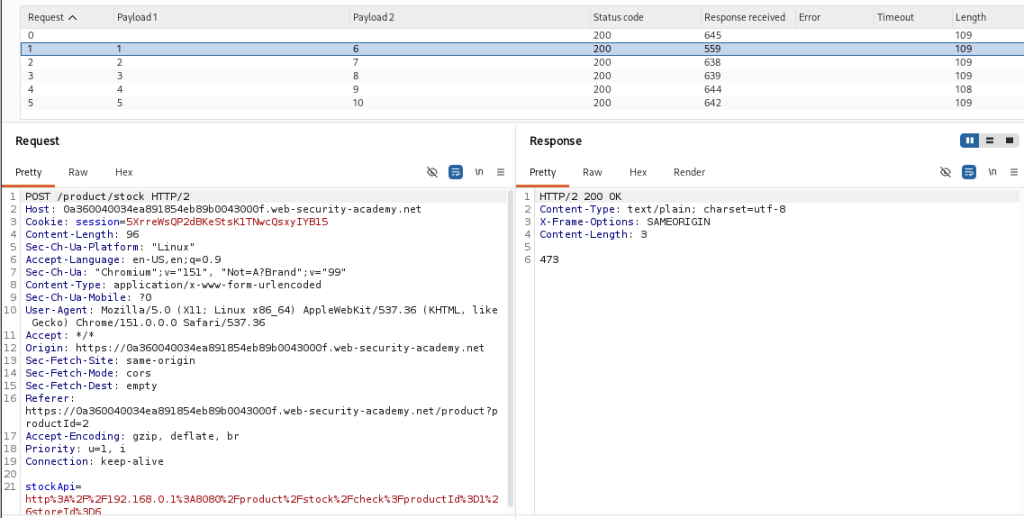Screen dimensions: 1024x518
Task: Click response body value 473
Action: point(549,259)
